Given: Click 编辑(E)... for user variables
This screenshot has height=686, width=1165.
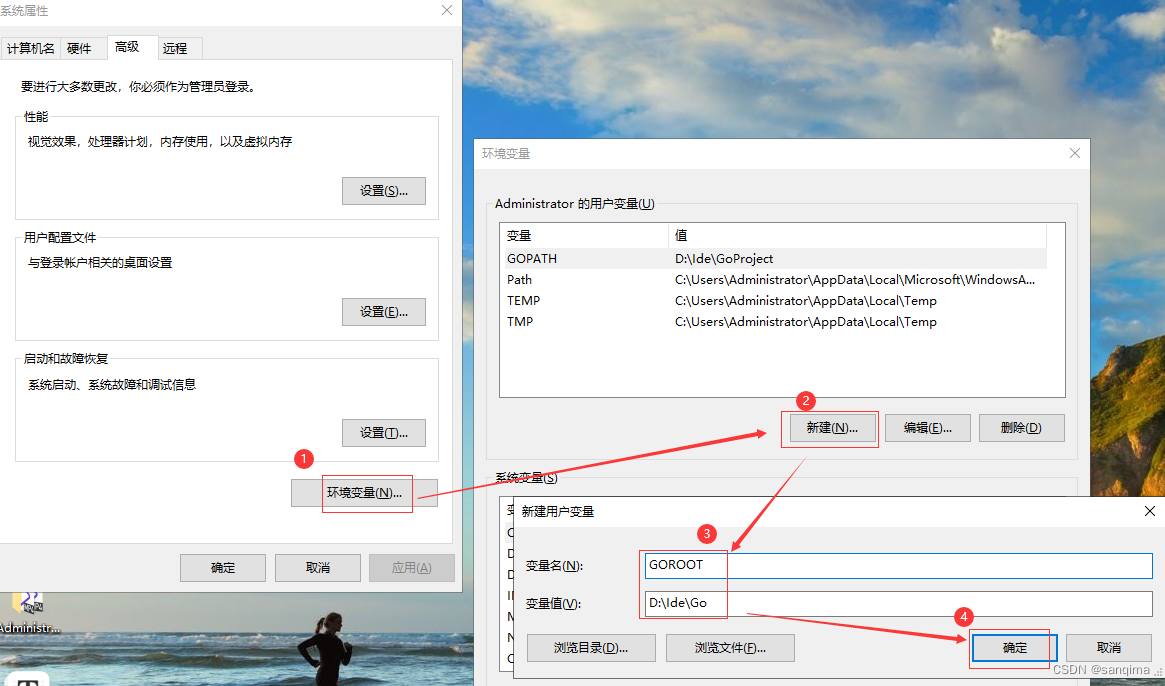Looking at the screenshot, I should click(928, 428).
